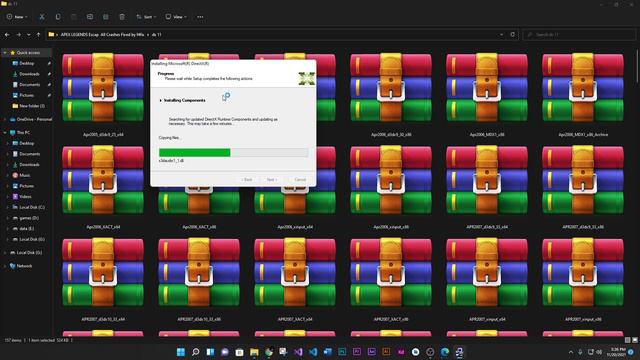This screenshot has height=360, width=640.
Task: Open Apr2005_d3dx9_25_x64 archive icon
Action: pos(103,87)
